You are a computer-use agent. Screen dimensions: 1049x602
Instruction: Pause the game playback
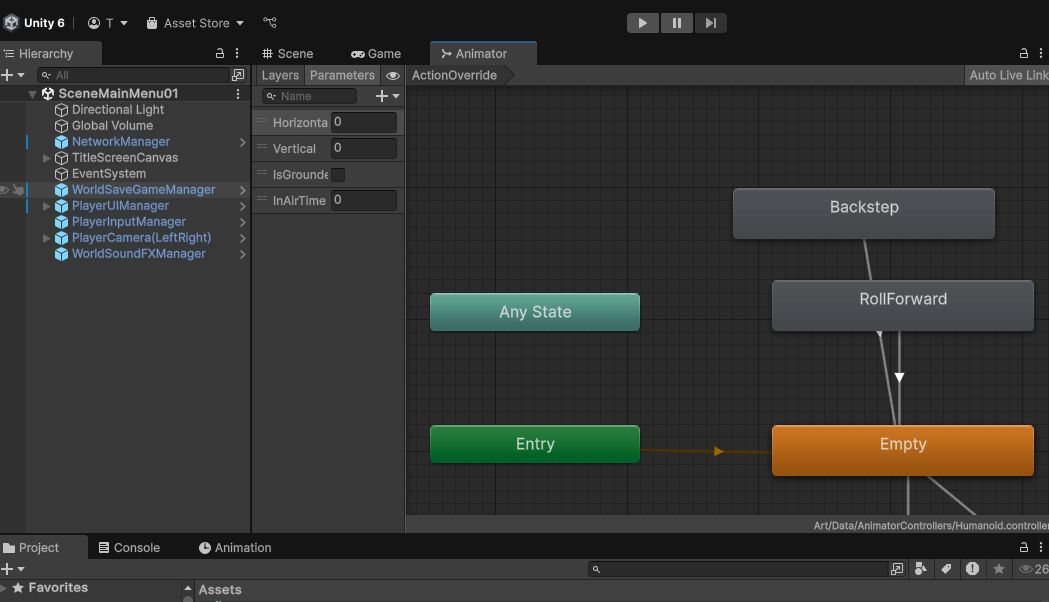pos(677,23)
